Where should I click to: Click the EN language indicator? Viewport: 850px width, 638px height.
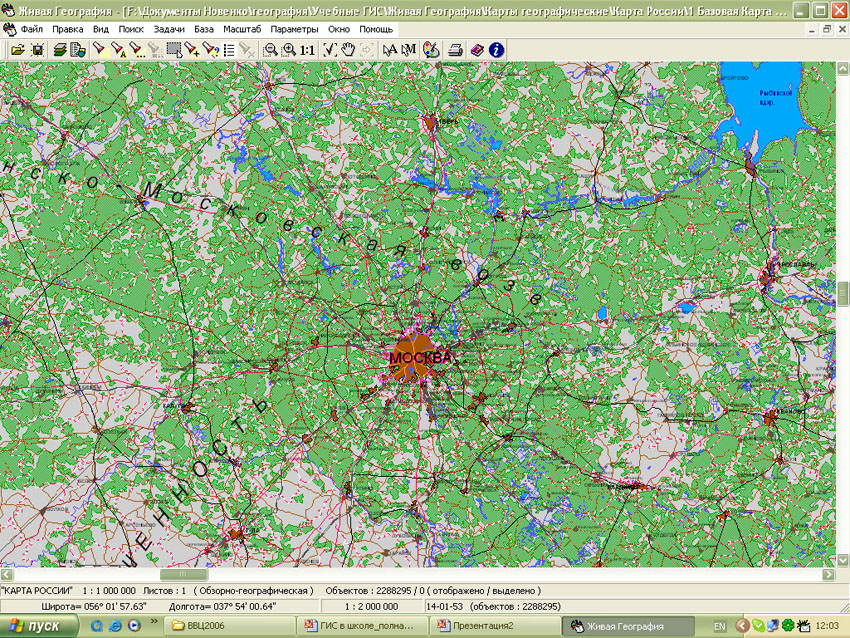tap(719, 626)
